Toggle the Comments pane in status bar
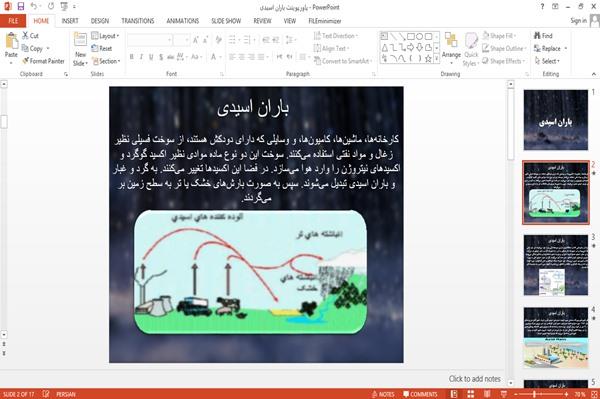Image resolution: width=600 pixels, height=399 pixels. 420,394
